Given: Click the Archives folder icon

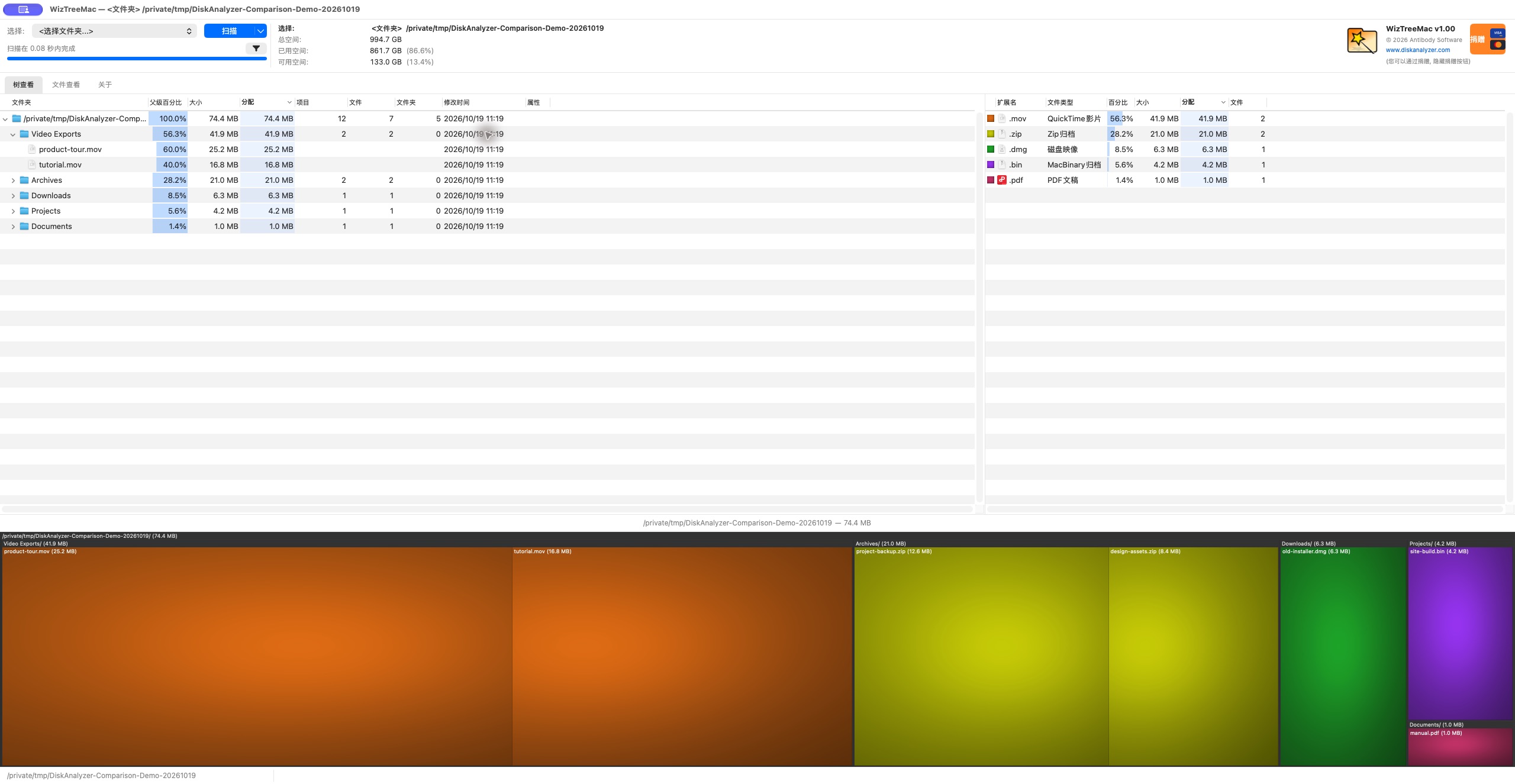Looking at the screenshot, I should [24, 180].
